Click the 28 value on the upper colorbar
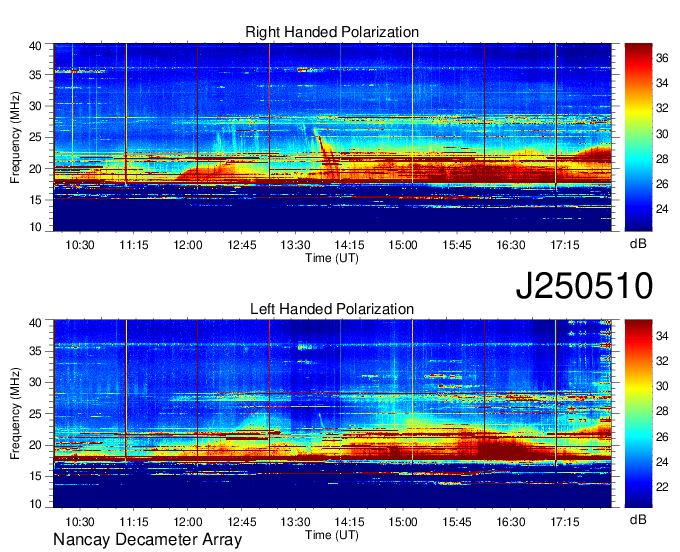Screen dimensions: 680x552 pyautogui.click(x=662, y=159)
